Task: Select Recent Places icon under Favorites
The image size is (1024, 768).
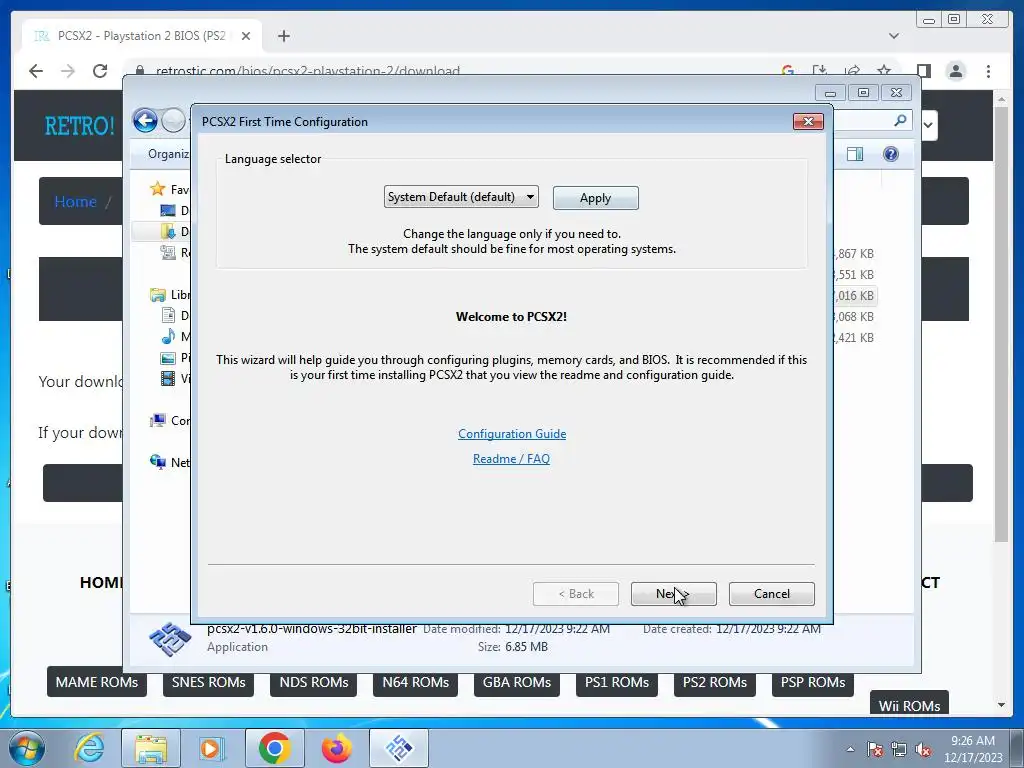Action: pyautogui.click(x=168, y=252)
